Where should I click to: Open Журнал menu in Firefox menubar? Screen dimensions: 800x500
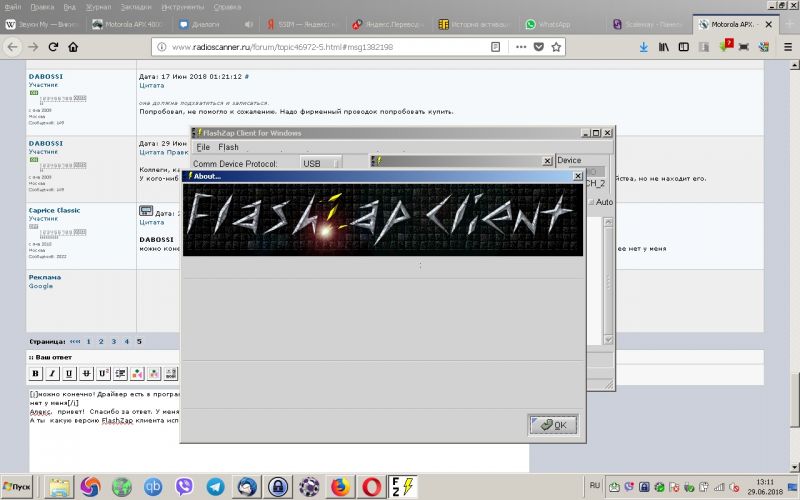[x=98, y=7]
